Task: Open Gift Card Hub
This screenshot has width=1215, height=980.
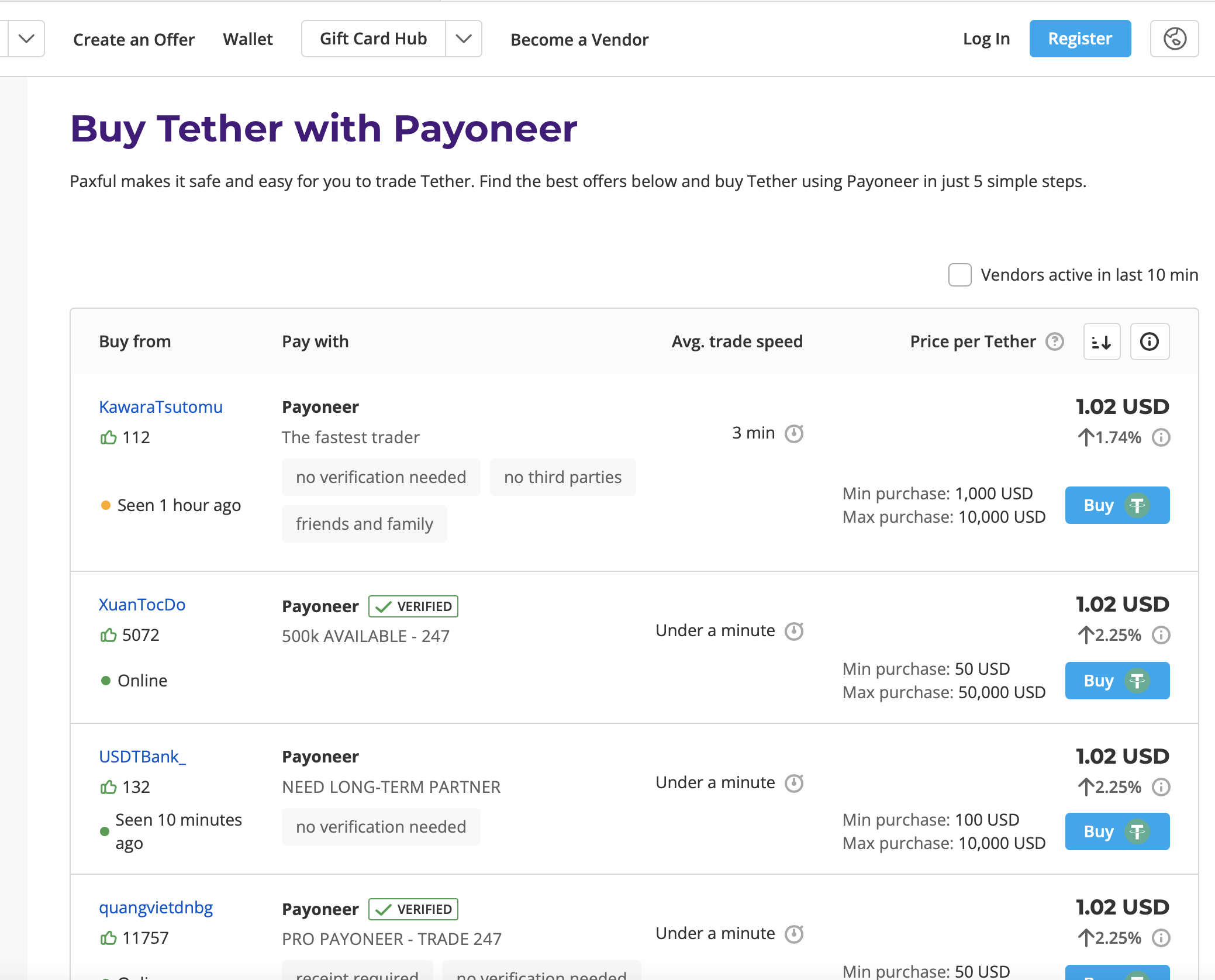Action: point(374,39)
